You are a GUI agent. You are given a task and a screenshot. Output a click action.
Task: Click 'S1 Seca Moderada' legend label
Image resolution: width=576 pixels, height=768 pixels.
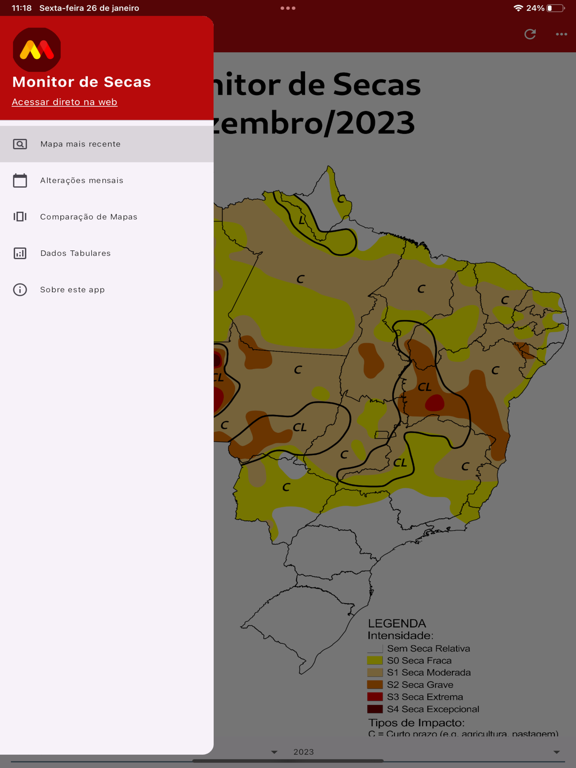coord(429,672)
